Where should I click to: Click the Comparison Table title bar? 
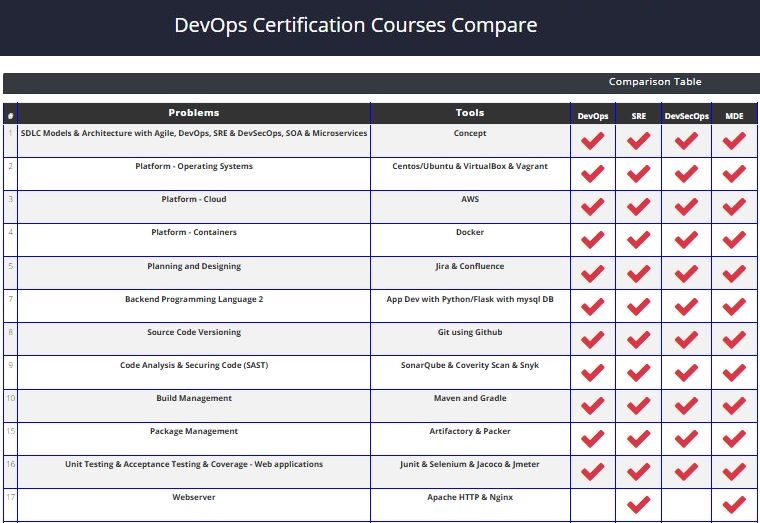click(x=655, y=82)
